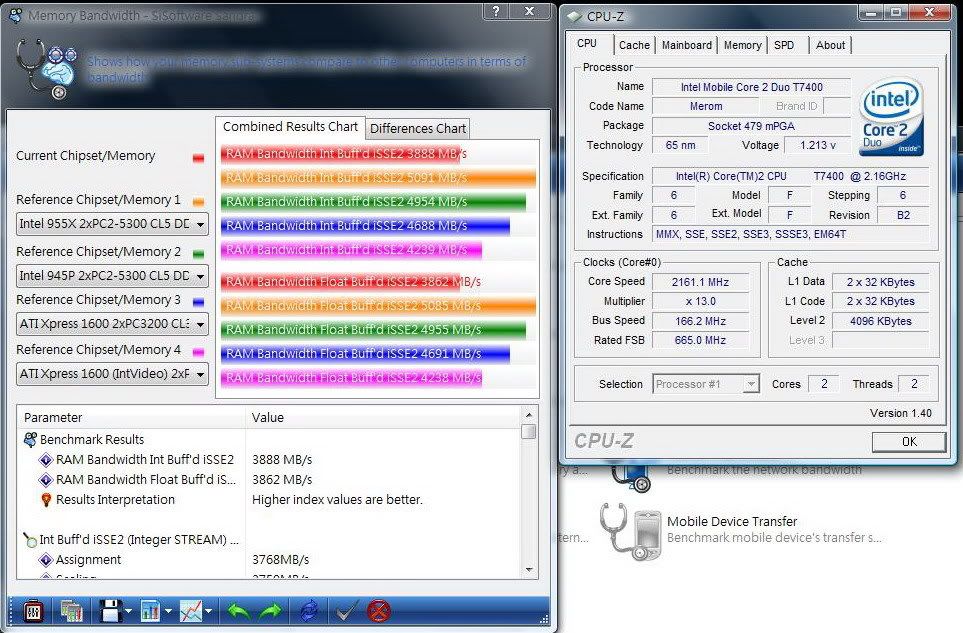Click the magenta Reference Chipset/Memory 4 swatch
Viewport: 963px width, 633px height.
(198, 352)
